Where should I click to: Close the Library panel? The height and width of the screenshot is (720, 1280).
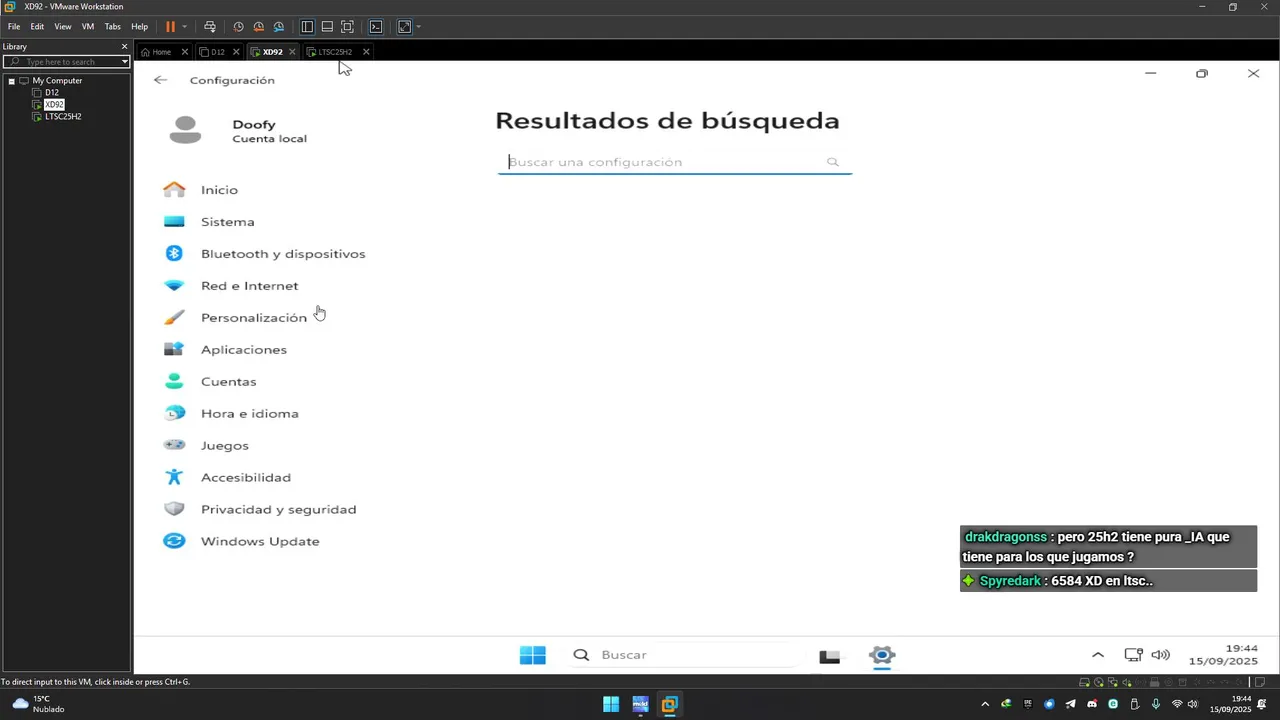click(x=124, y=47)
